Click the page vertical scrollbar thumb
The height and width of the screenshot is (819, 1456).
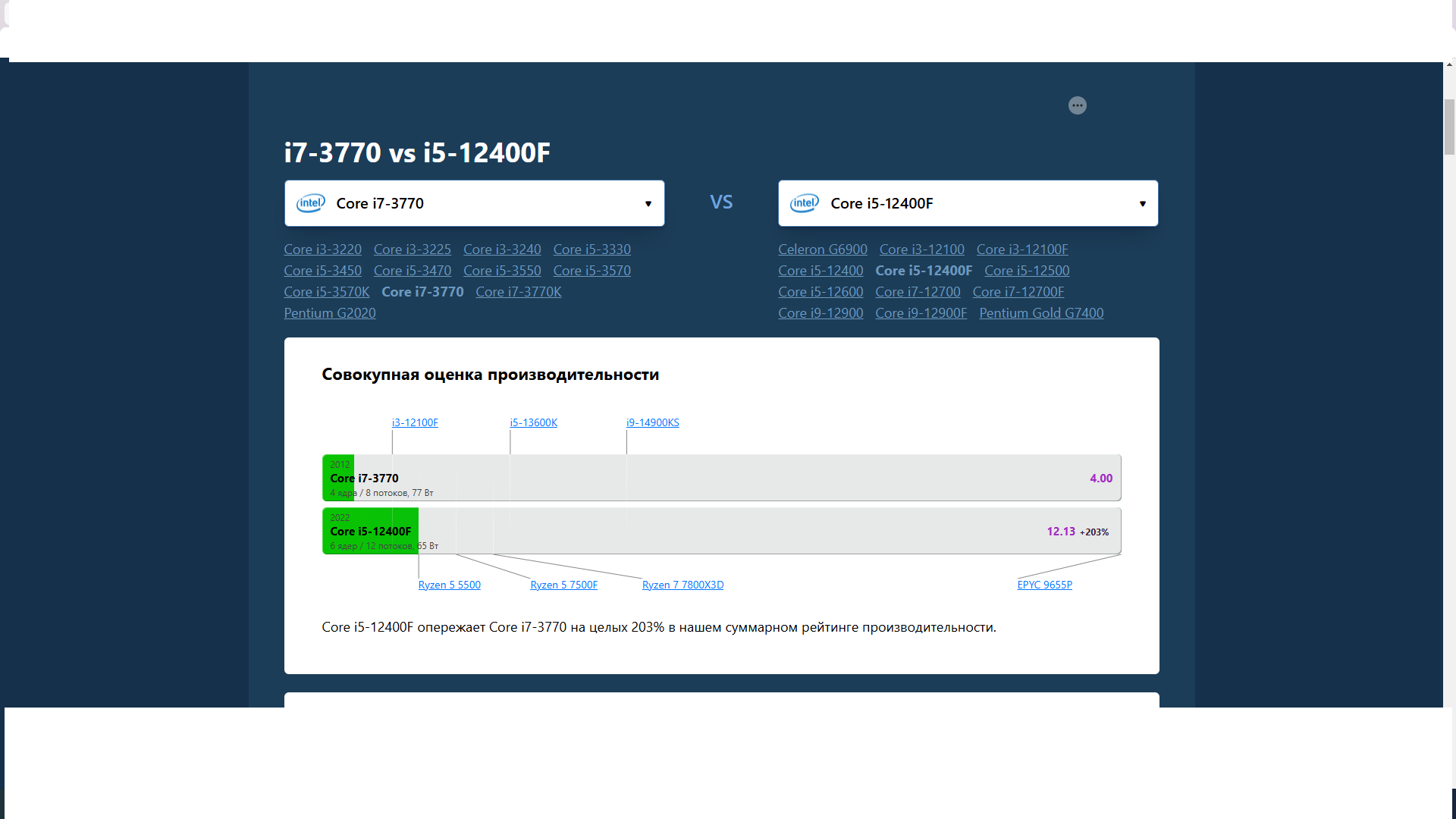1449,127
